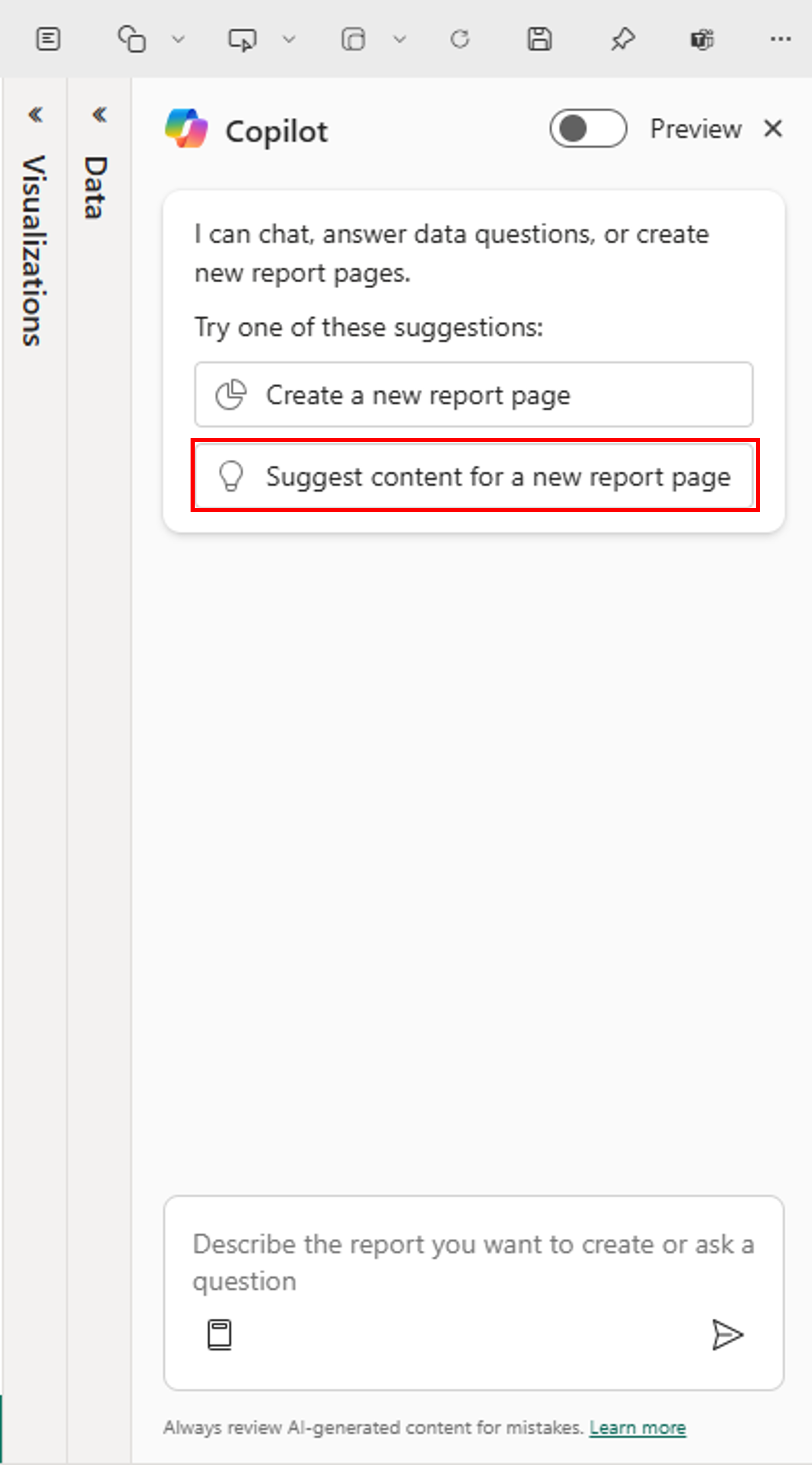Open the Learn more link
The height and width of the screenshot is (1465, 812).
pyautogui.click(x=637, y=1428)
